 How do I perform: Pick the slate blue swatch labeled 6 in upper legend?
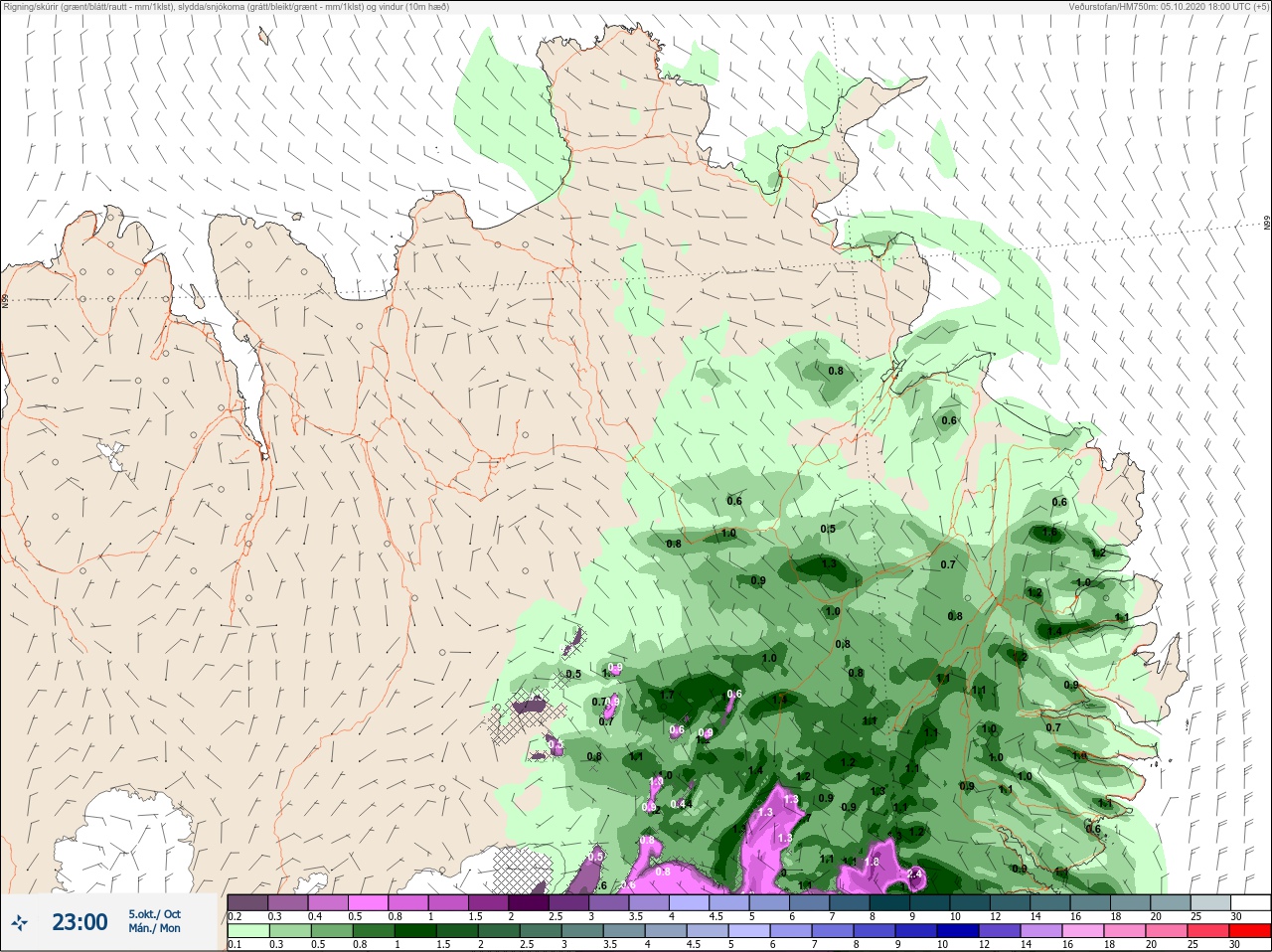810,902
